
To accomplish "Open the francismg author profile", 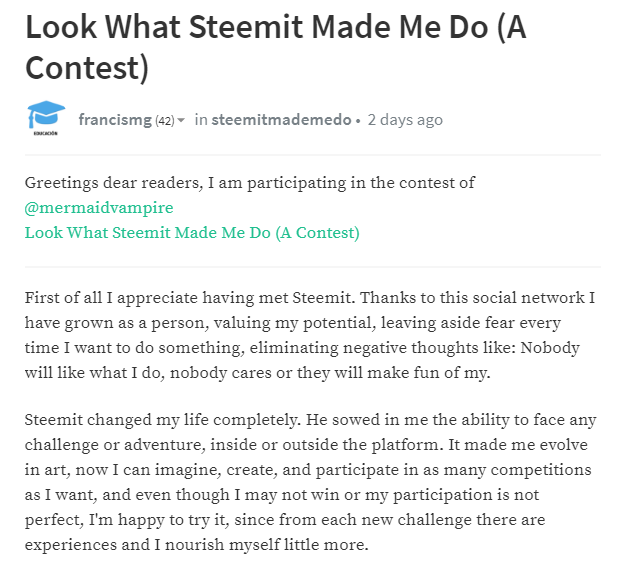I will pyautogui.click(x=115, y=120).
